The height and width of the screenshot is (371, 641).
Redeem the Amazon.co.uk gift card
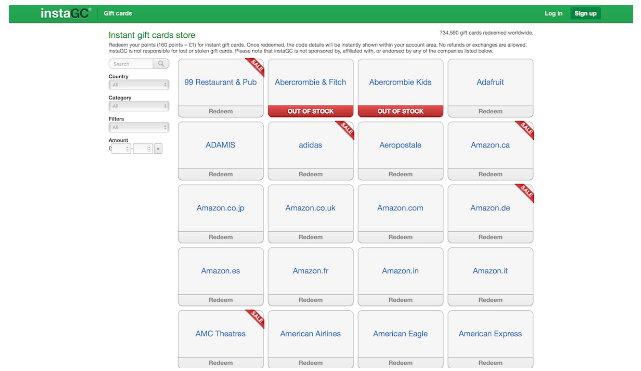click(x=311, y=237)
